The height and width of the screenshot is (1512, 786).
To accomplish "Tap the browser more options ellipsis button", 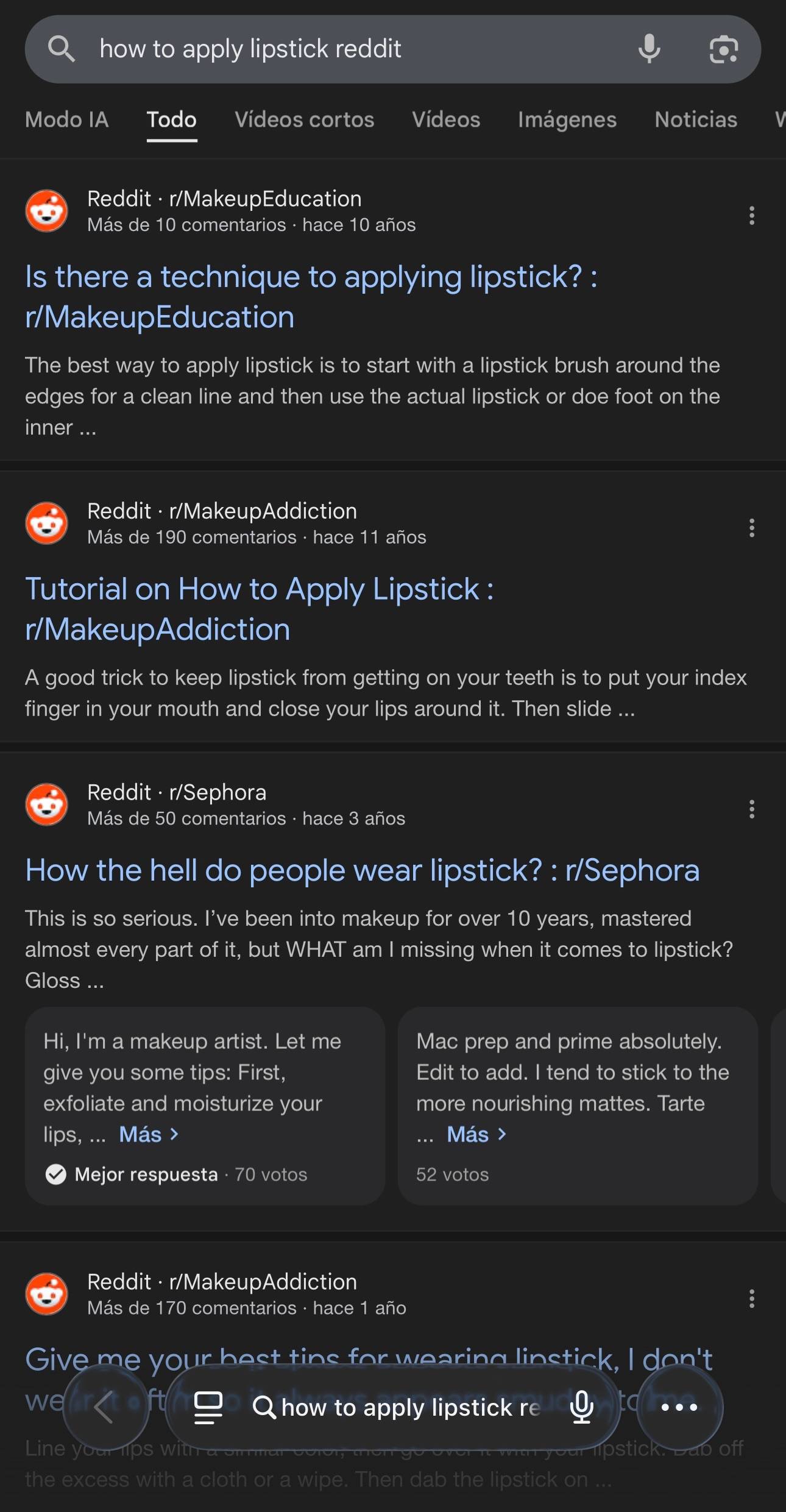I will tap(679, 1407).
